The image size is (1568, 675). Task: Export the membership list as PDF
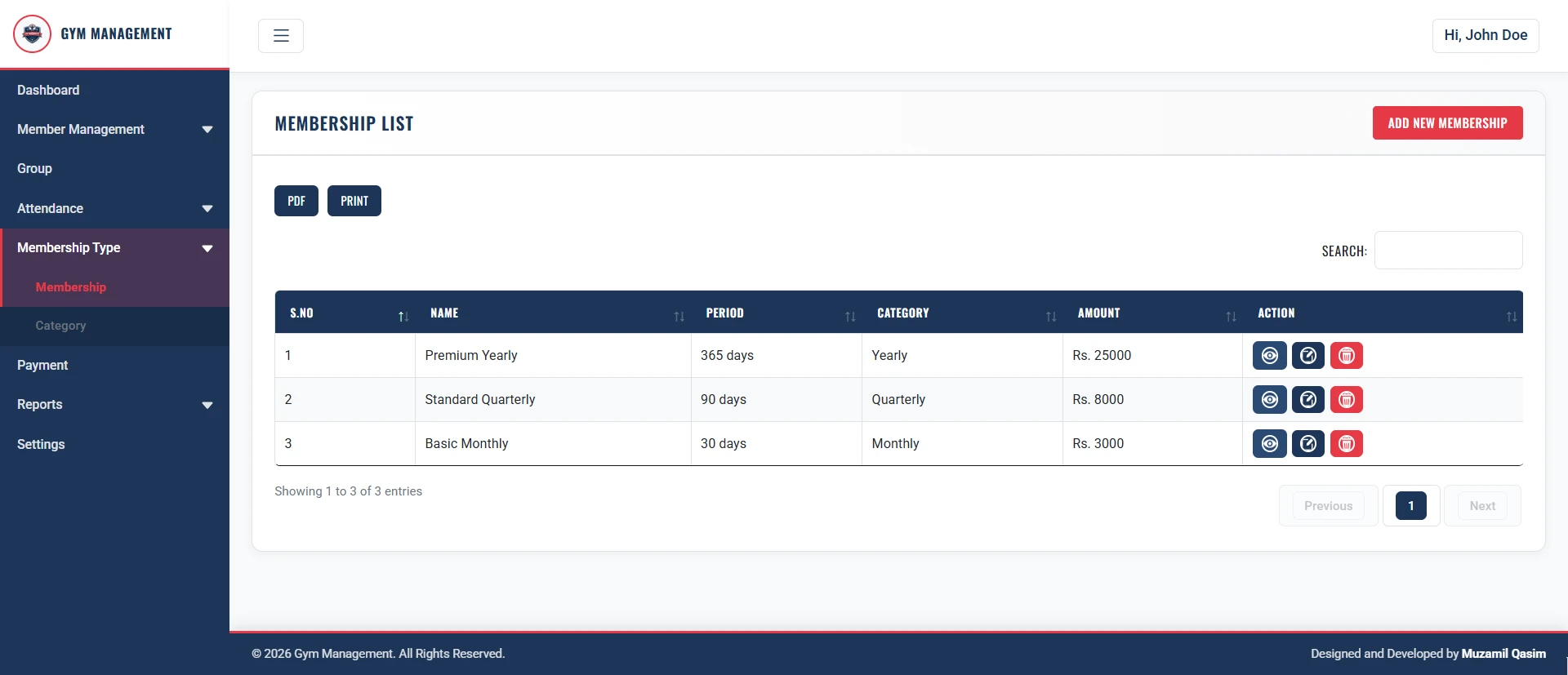click(x=296, y=201)
